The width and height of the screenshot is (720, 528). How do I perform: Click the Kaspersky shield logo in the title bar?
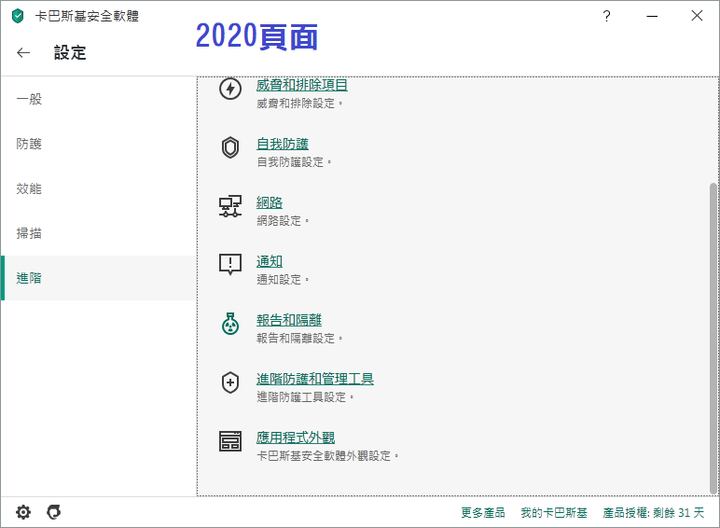pyautogui.click(x=17, y=16)
